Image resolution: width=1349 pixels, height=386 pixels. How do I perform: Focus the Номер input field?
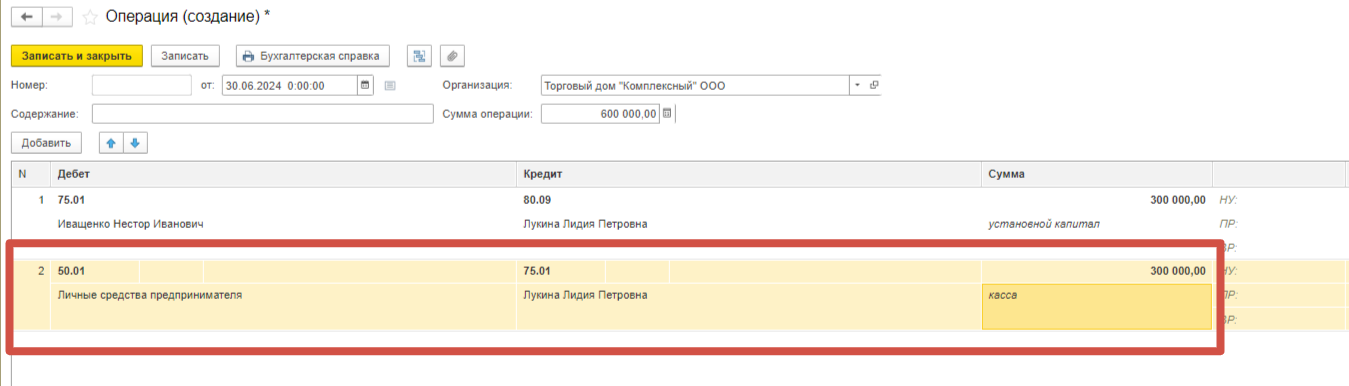point(141,86)
